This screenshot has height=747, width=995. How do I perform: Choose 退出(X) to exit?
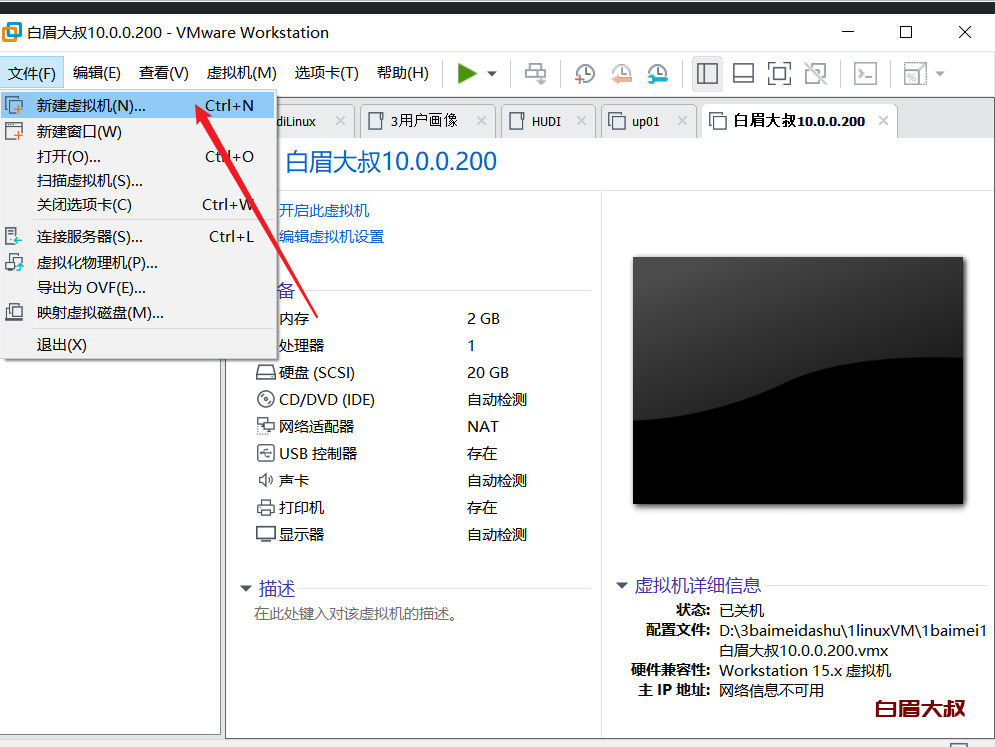(x=138, y=345)
